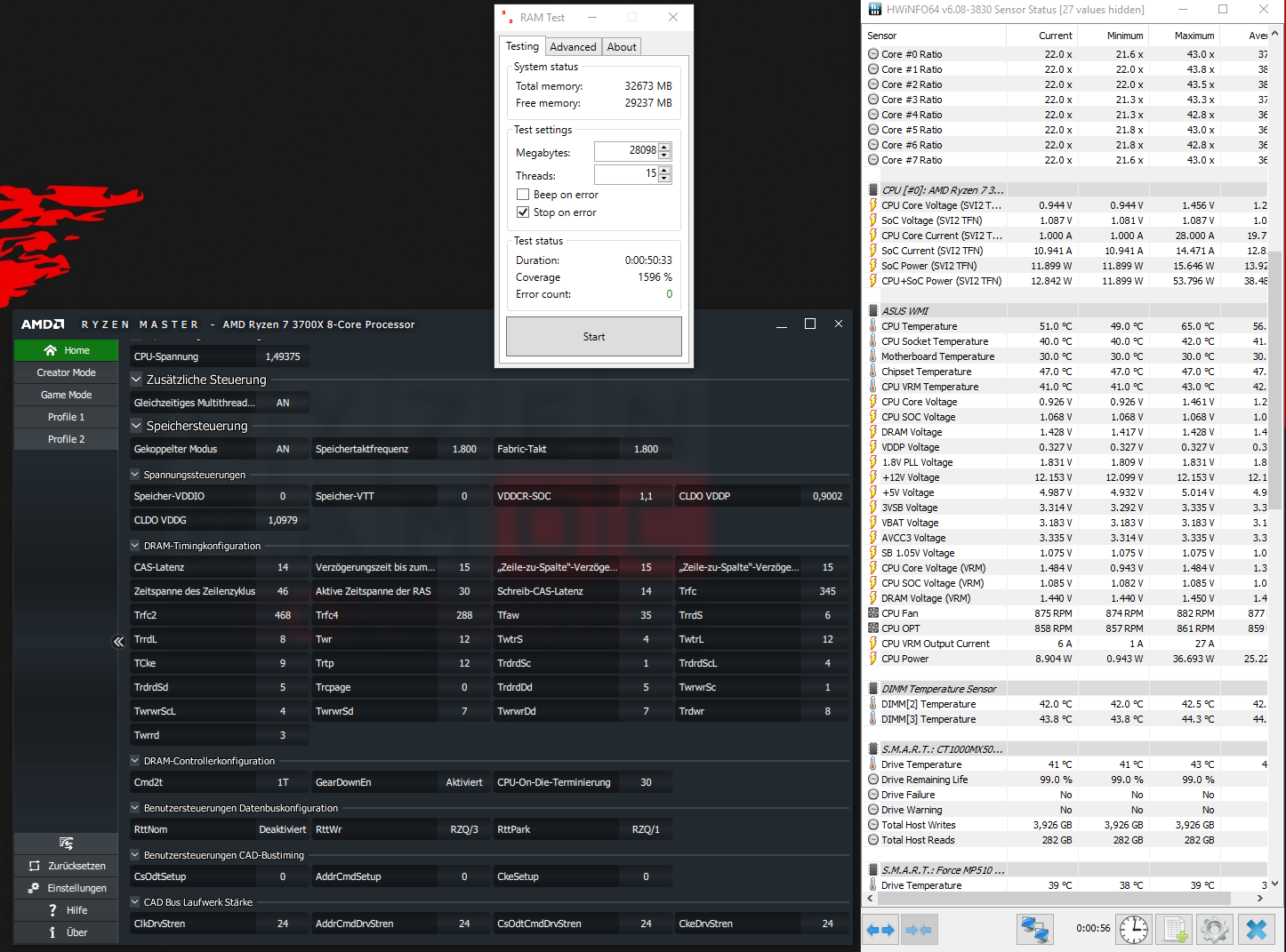The image size is (1286, 952).
Task: Collapse Zusätzliche Steuerung section
Action: [136, 380]
